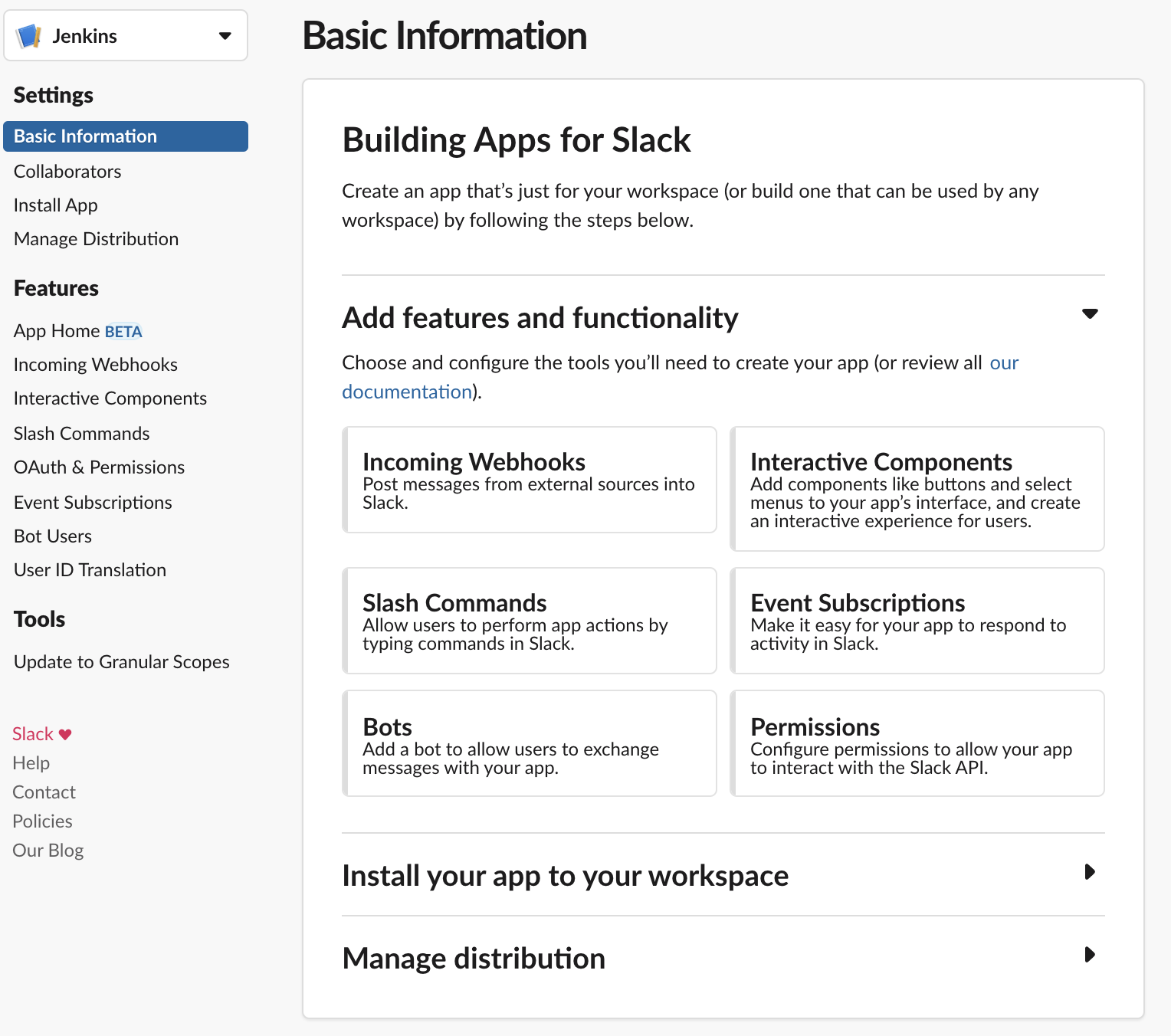
Task: Open the Our Blog link
Action: pos(48,851)
